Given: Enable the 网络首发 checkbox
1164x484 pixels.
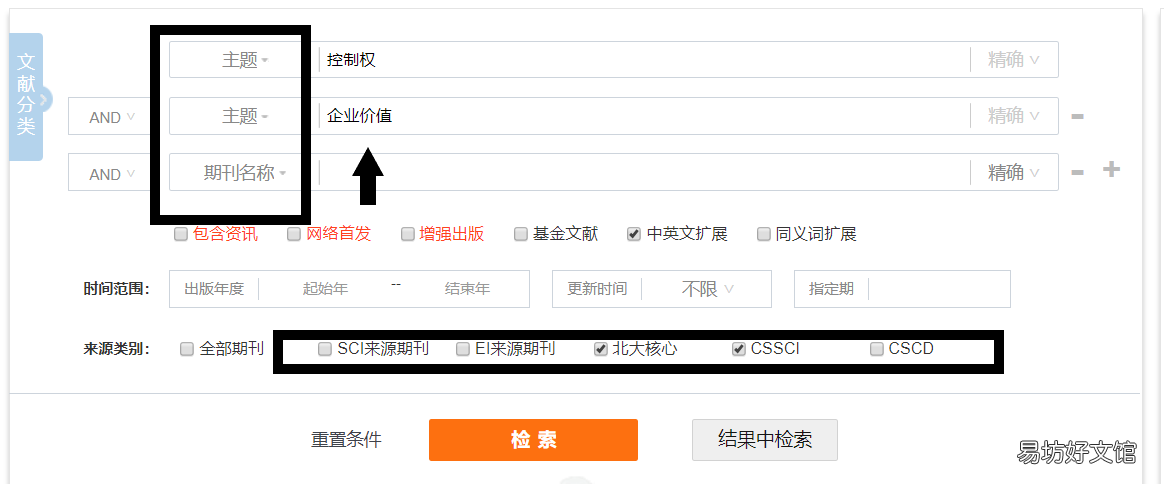Looking at the screenshot, I should click(x=294, y=235).
